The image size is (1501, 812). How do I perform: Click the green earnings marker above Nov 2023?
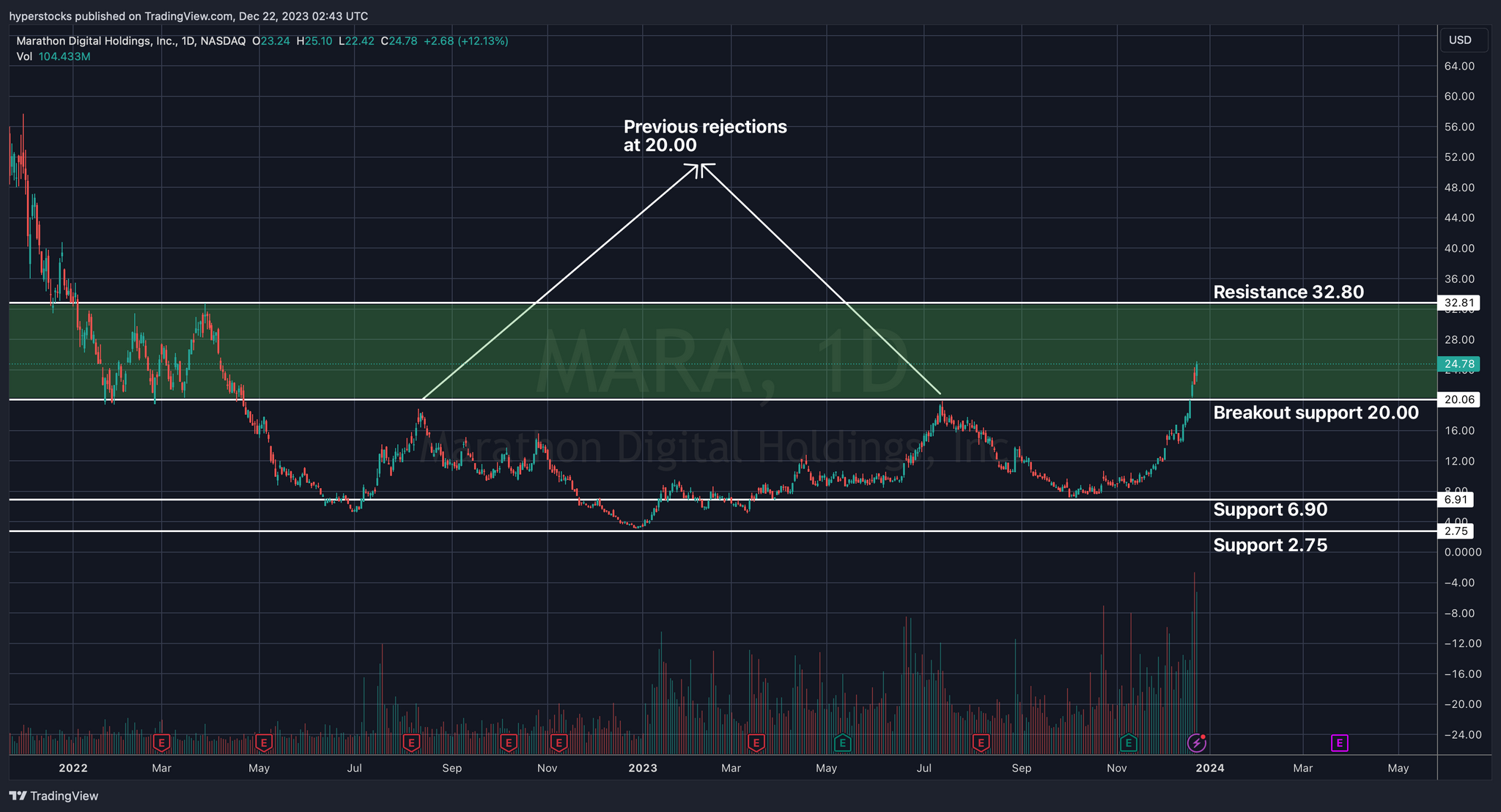pyautogui.click(x=1129, y=743)
